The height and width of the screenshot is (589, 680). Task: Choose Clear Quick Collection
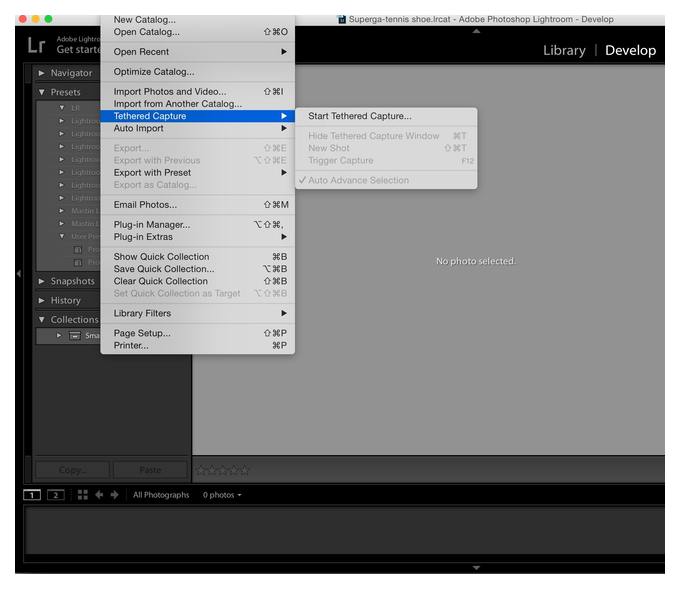point(198,281)
